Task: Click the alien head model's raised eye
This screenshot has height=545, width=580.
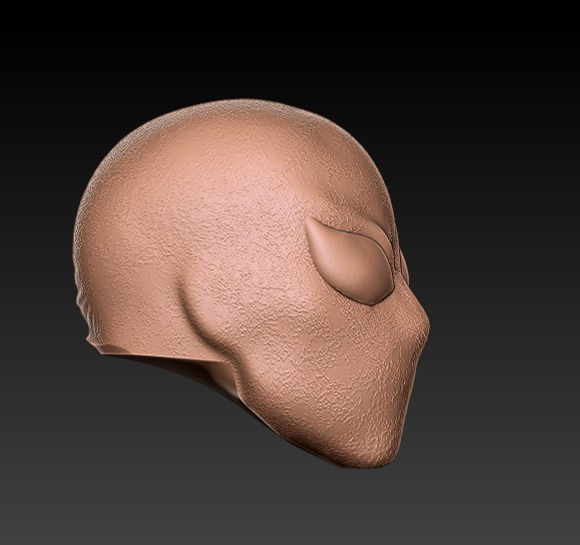Action: pos(351,263)
